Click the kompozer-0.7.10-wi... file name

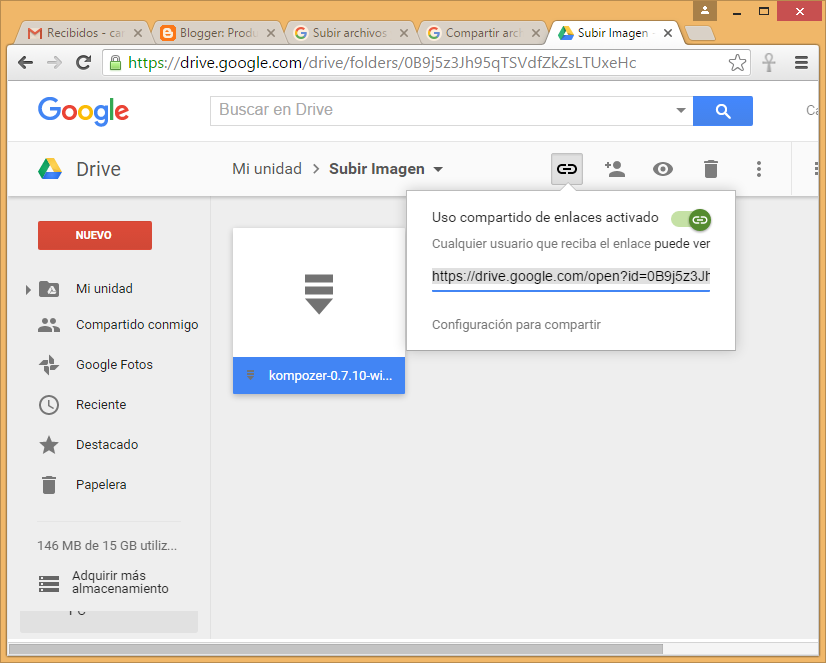pyautogui.click(x=330, y=375)
